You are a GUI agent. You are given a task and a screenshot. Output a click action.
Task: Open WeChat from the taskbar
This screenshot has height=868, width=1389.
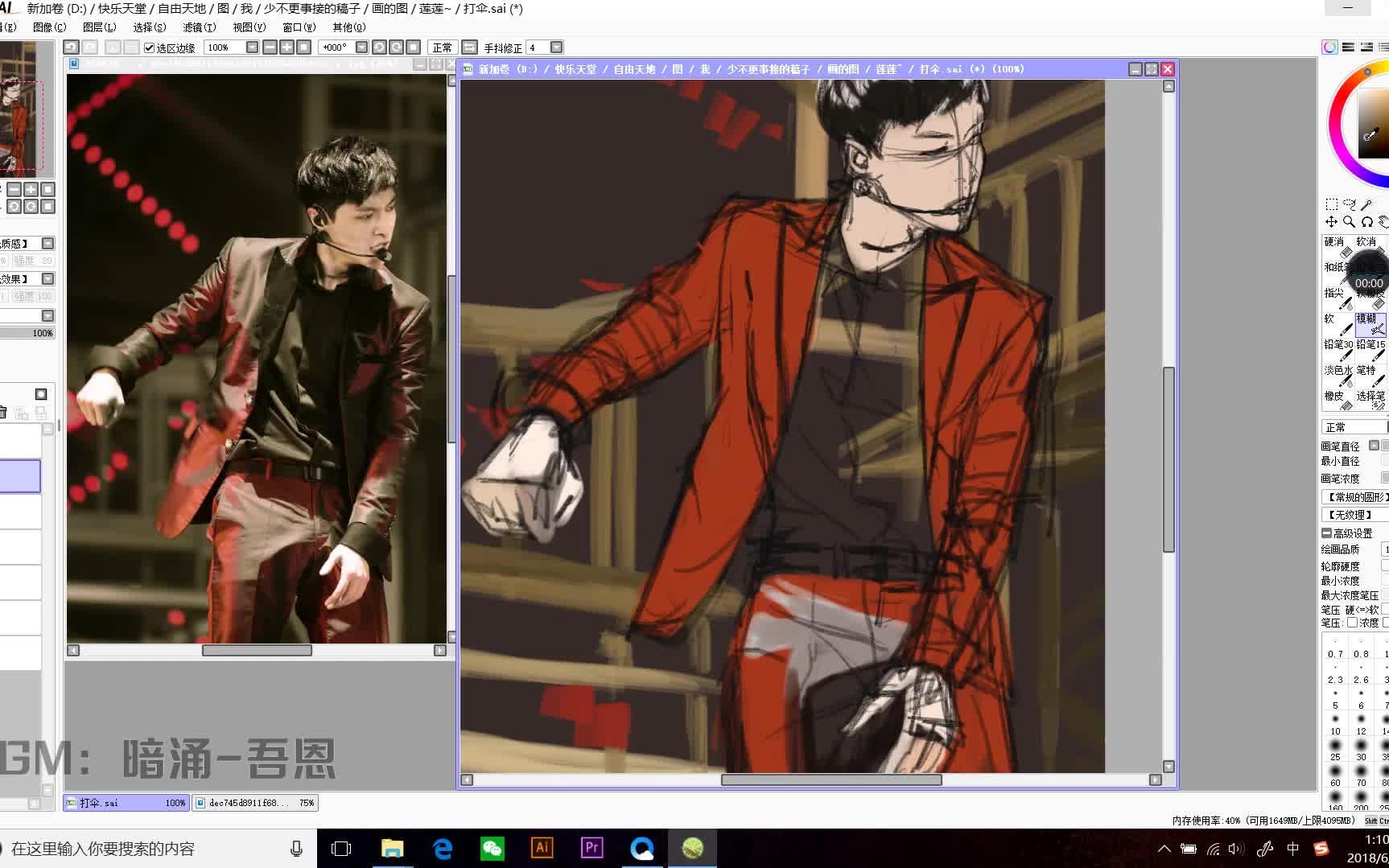(x=492, y=849)
